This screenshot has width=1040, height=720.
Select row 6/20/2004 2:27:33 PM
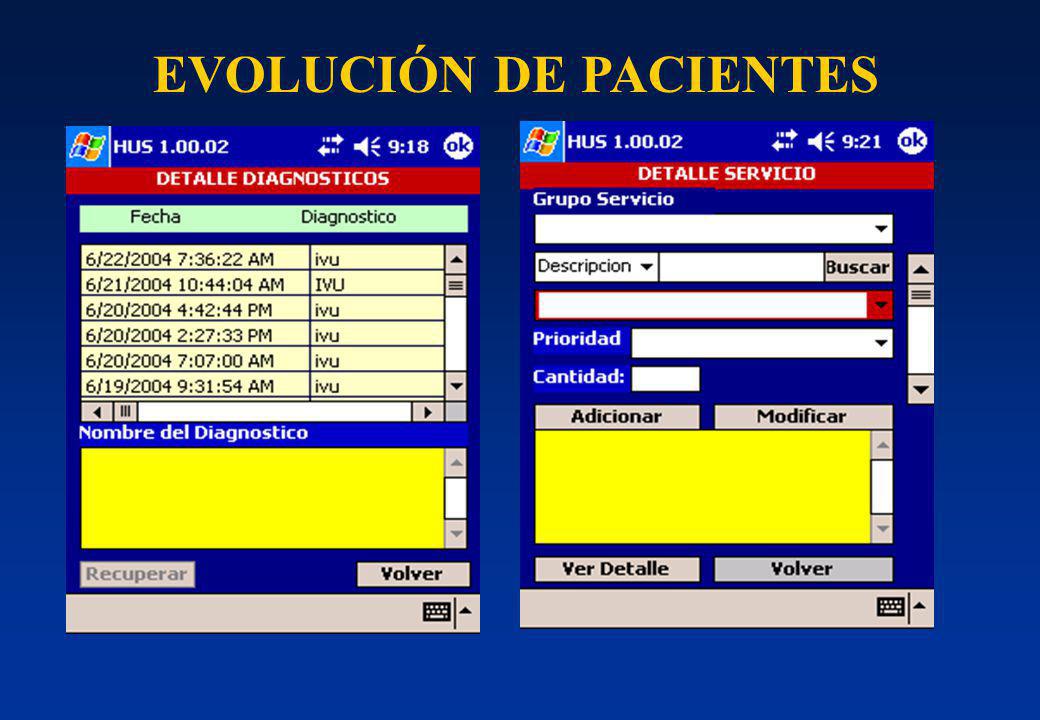click(263, 334)
